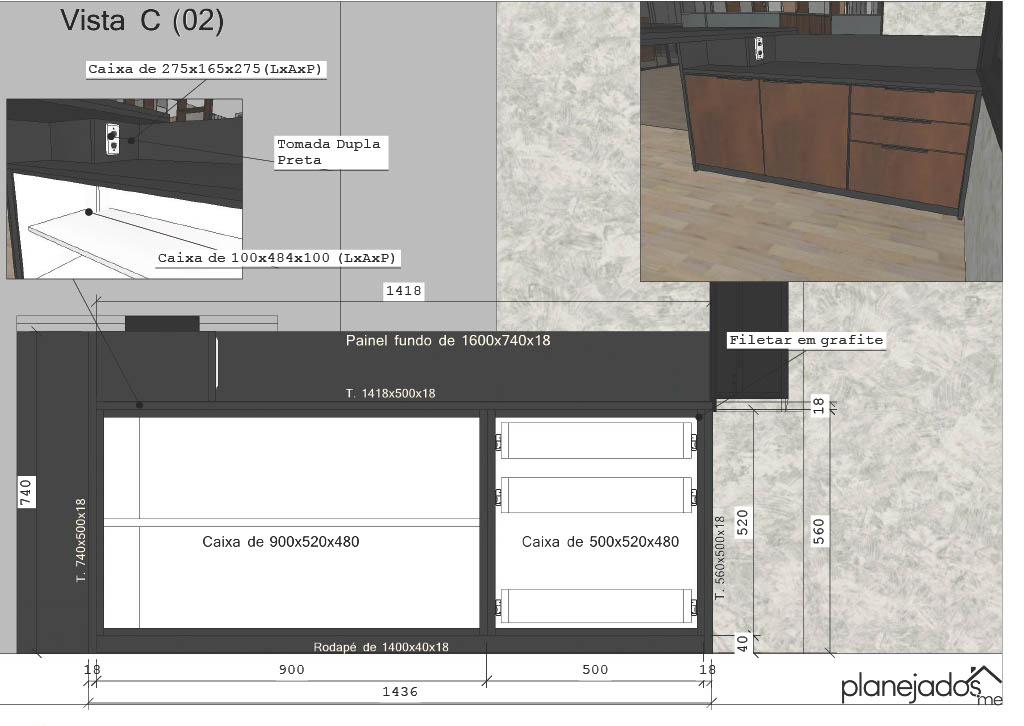Click the 'Filetar em grafite' annotation
Image resolution: width=1024 pixels, height=726 pixels.
806,340
